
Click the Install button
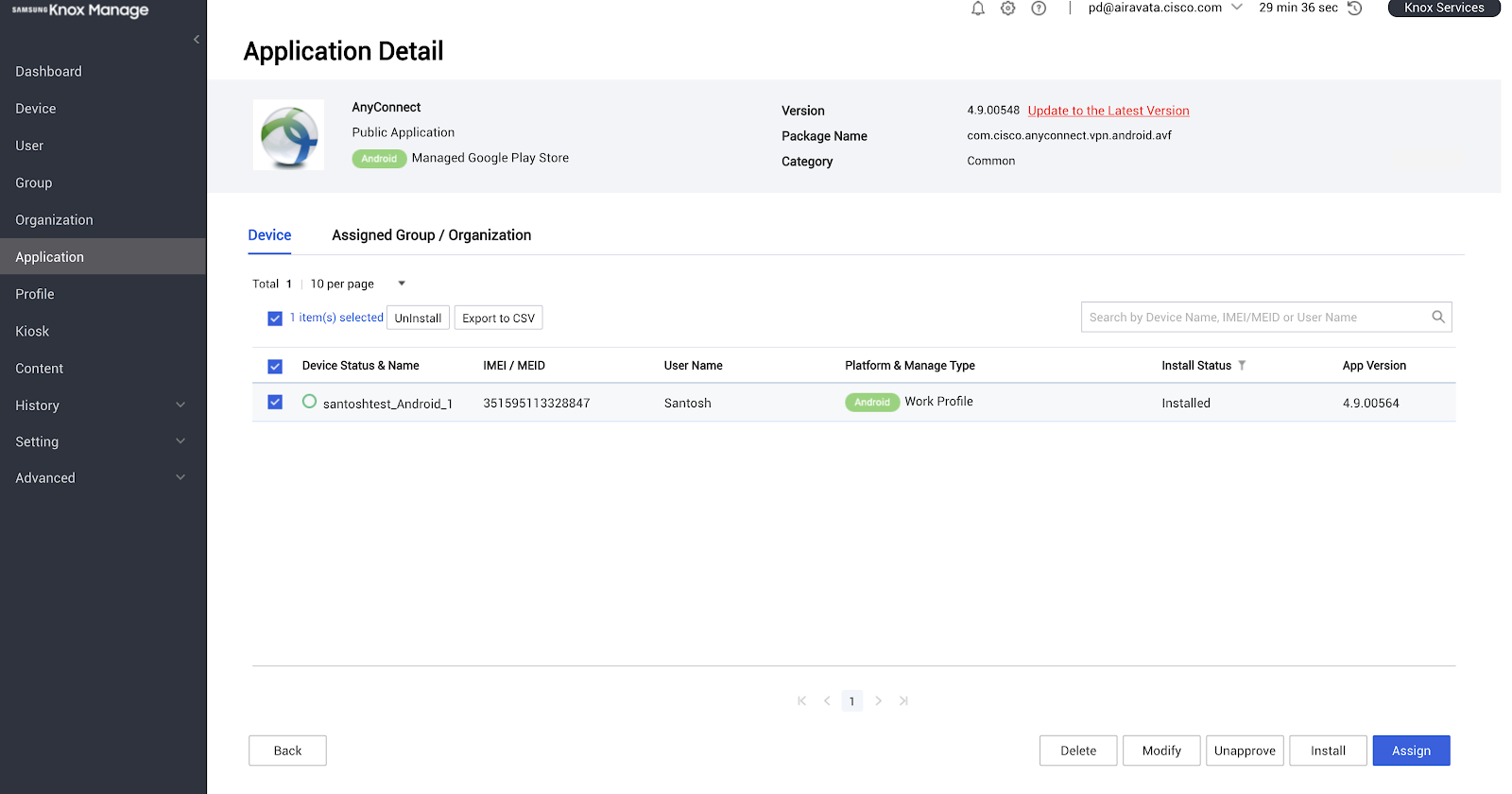tap(1328, 751)
